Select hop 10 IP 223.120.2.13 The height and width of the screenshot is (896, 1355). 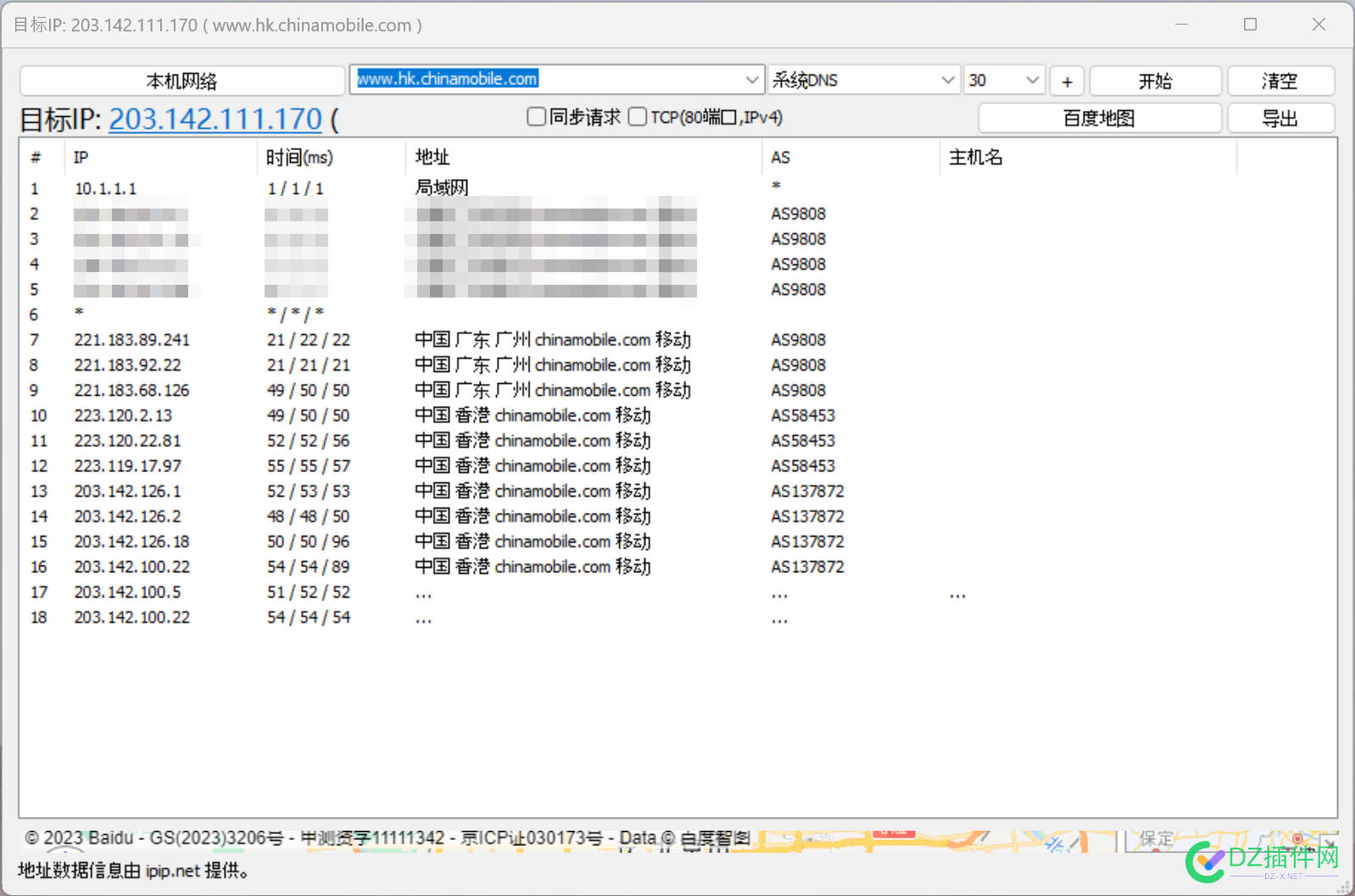[123, 415]
